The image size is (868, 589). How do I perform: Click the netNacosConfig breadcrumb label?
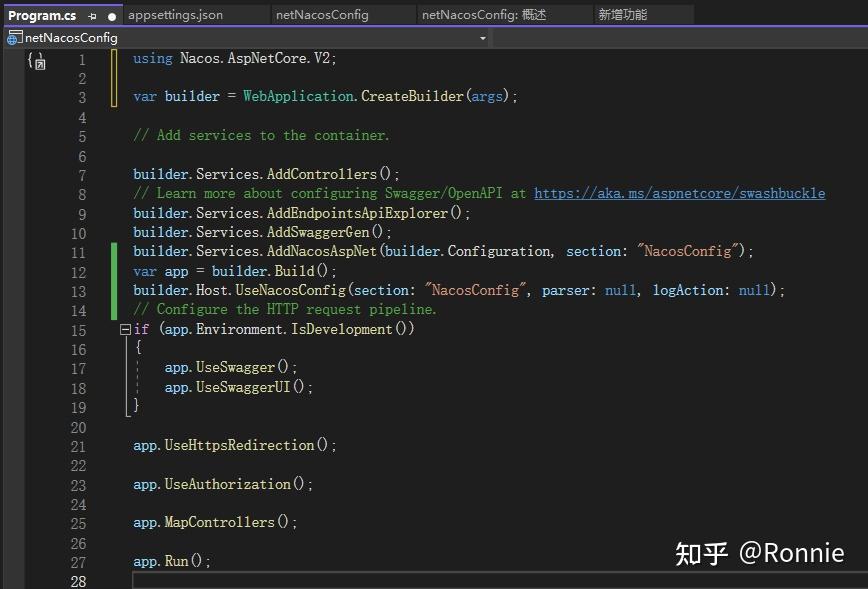pyautogui.click(x=70, y=37)
